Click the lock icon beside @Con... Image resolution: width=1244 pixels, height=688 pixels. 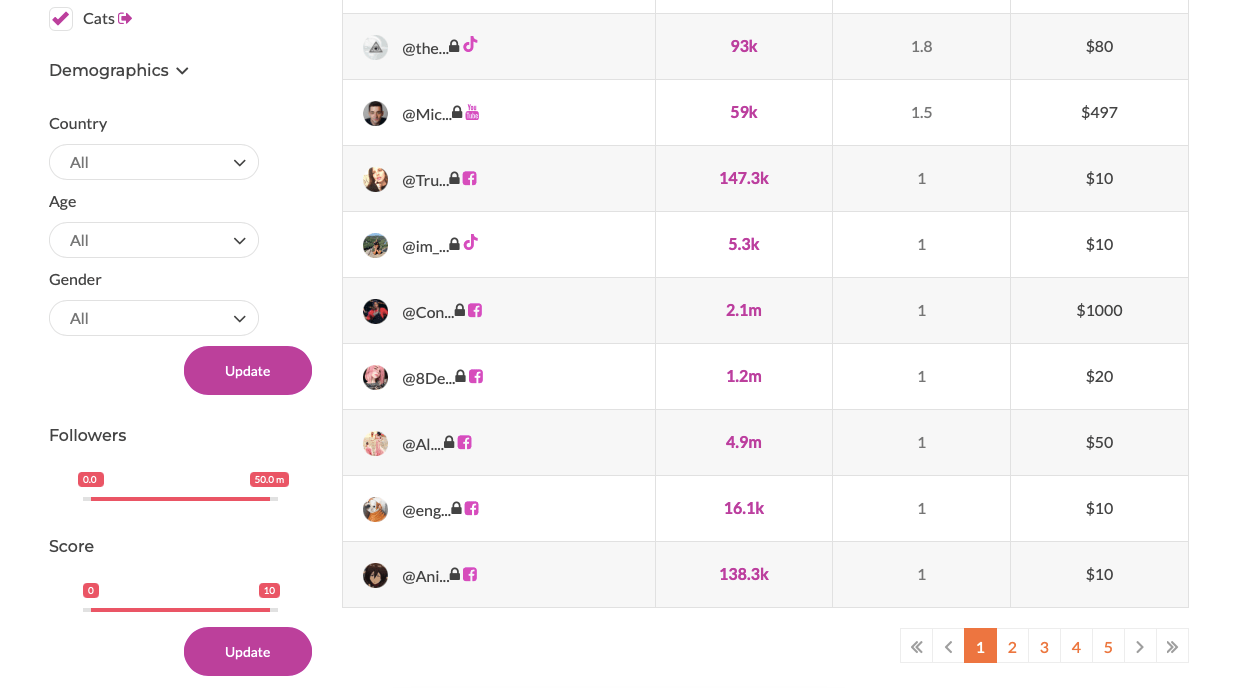tap(460, 311)
